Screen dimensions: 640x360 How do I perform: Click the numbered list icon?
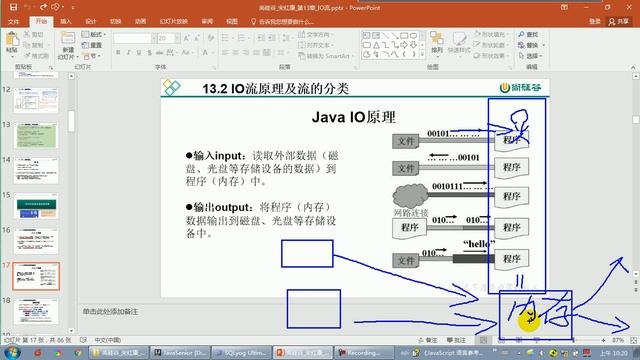(243, 38)
